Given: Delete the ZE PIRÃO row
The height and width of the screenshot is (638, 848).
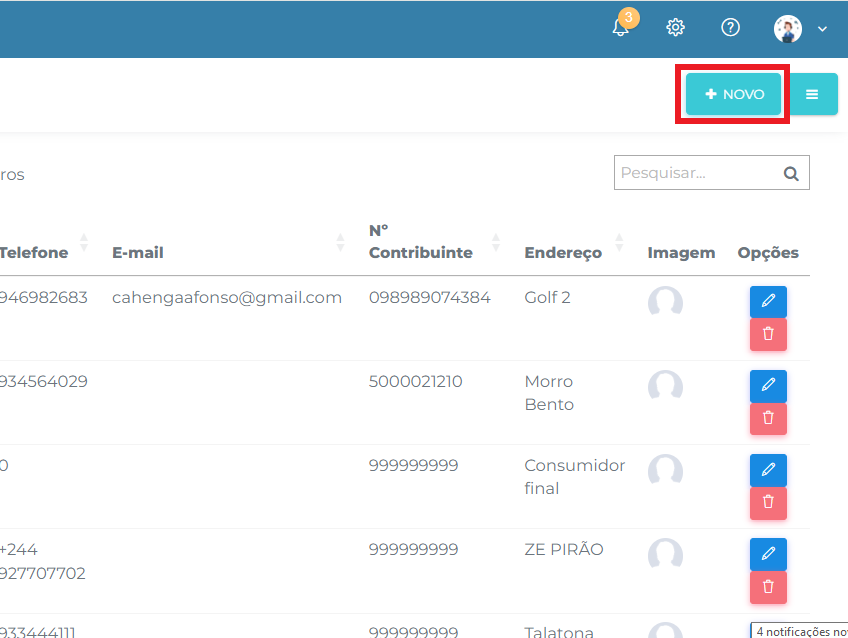Looking at the screenshot, I should click(x=768, y=587).
